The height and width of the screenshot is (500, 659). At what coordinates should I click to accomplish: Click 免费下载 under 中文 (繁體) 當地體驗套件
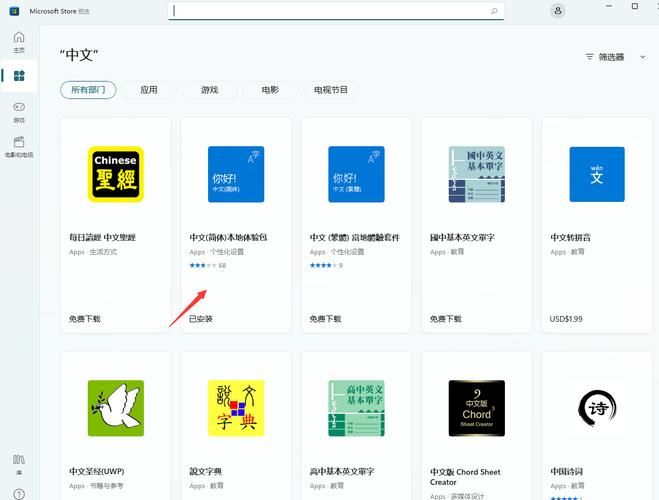325,319
